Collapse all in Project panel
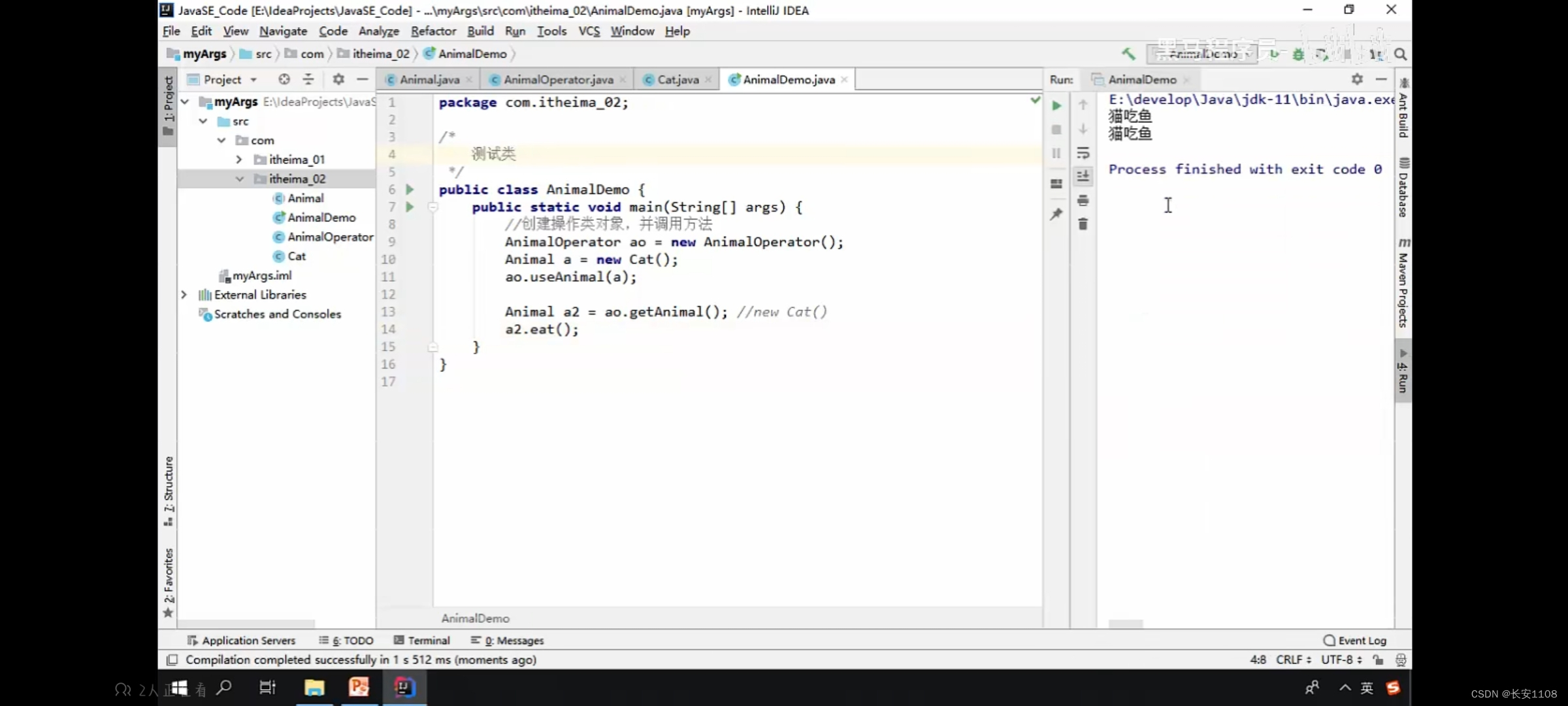The width and height of the screenshot is (1568, 706). [x=308, y=79]
